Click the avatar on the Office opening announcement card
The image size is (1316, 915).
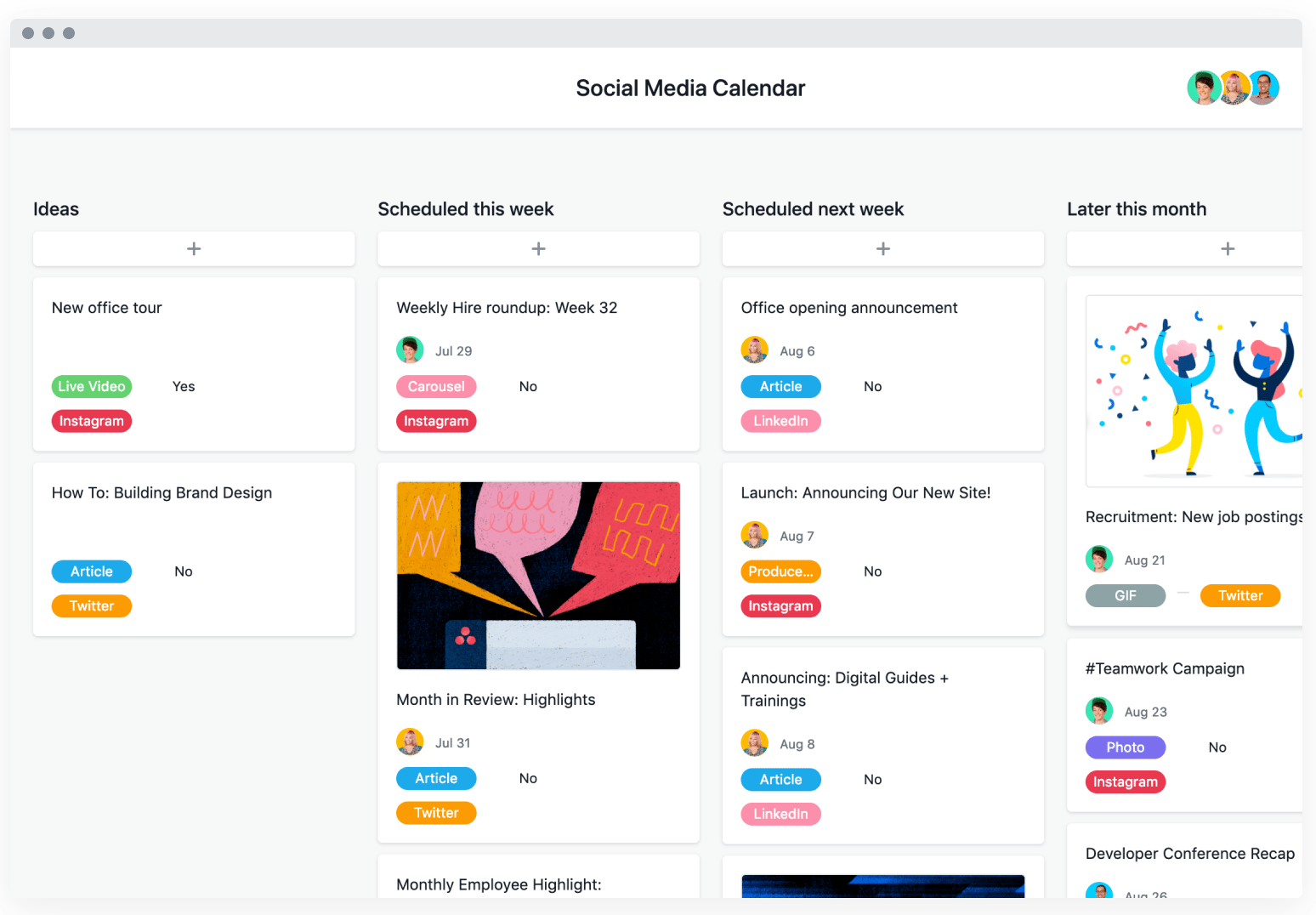coord(754,350)
